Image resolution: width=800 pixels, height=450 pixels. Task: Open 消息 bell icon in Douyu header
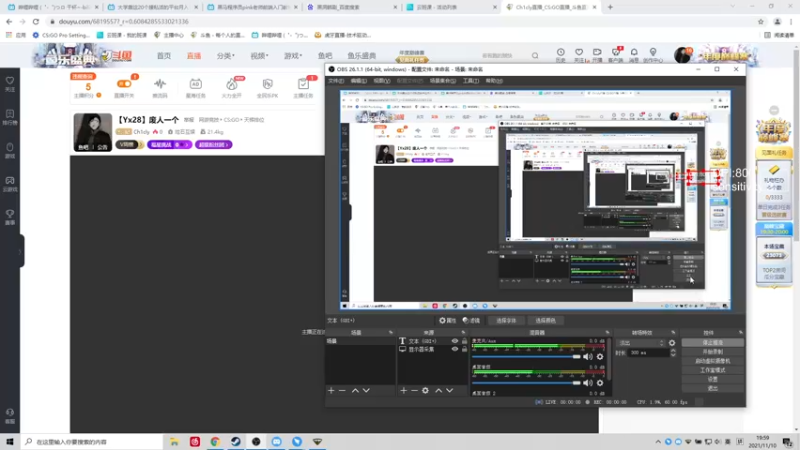[x=634, y=55]
